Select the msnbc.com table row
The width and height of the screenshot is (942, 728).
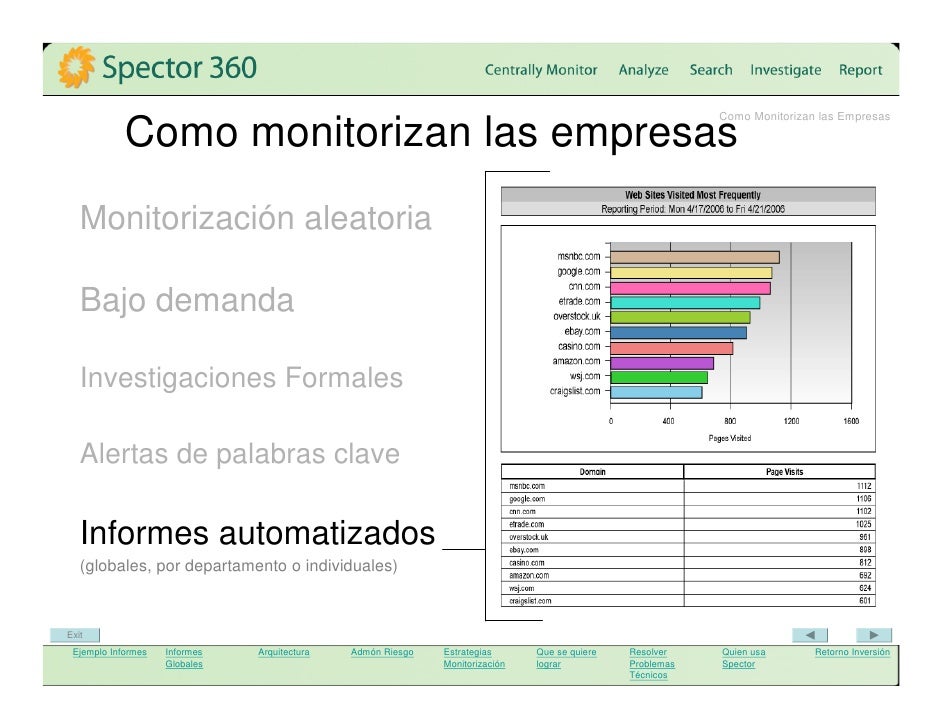[688, 486]
